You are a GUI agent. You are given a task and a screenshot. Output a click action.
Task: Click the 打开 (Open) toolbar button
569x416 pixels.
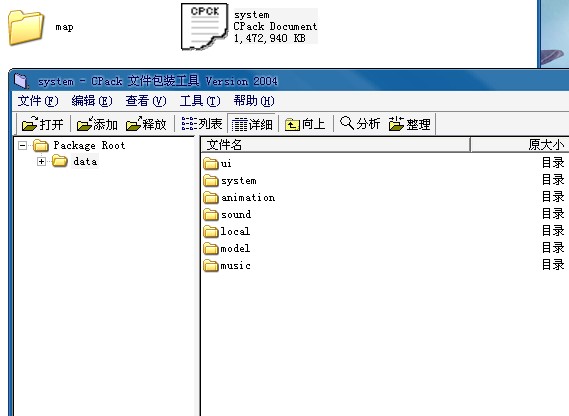42,125
